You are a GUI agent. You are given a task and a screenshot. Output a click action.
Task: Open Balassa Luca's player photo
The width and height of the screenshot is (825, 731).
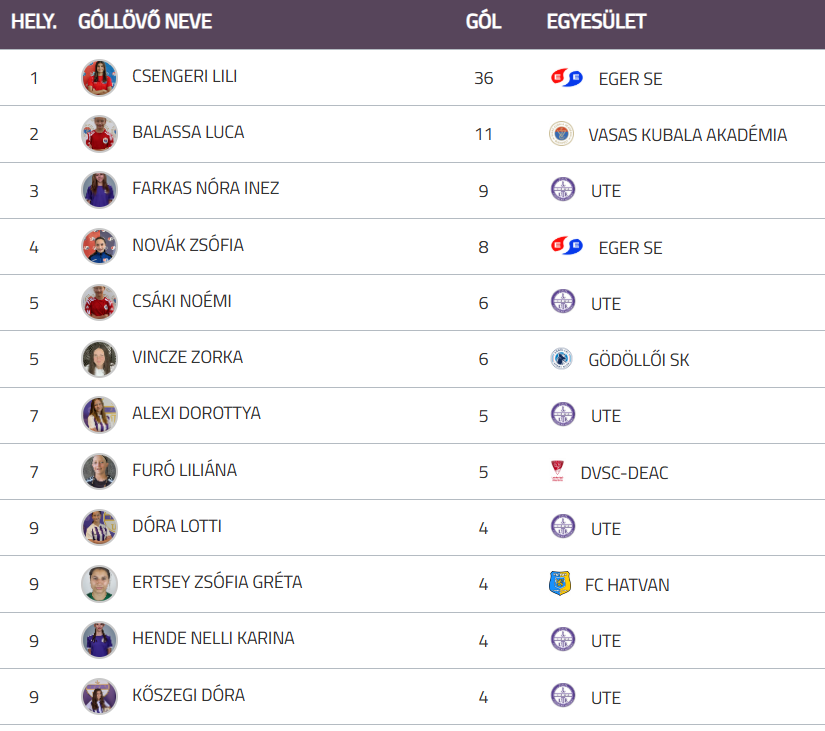99,134
